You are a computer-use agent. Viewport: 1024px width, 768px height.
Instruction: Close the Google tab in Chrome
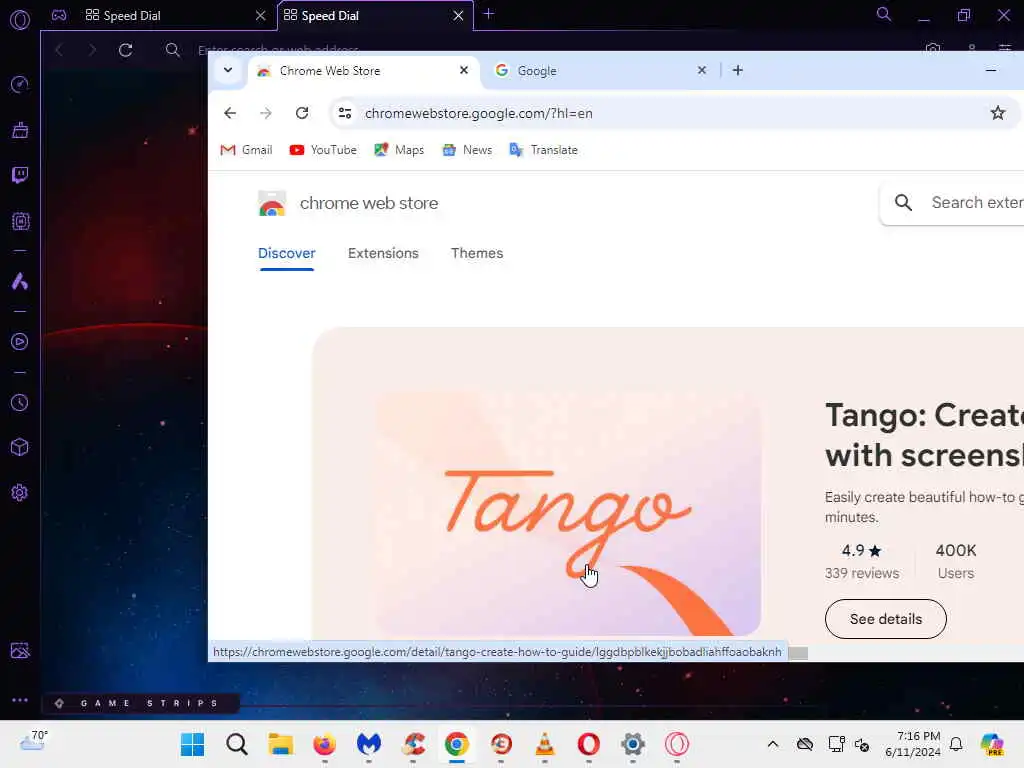click(x=701, y=70)
